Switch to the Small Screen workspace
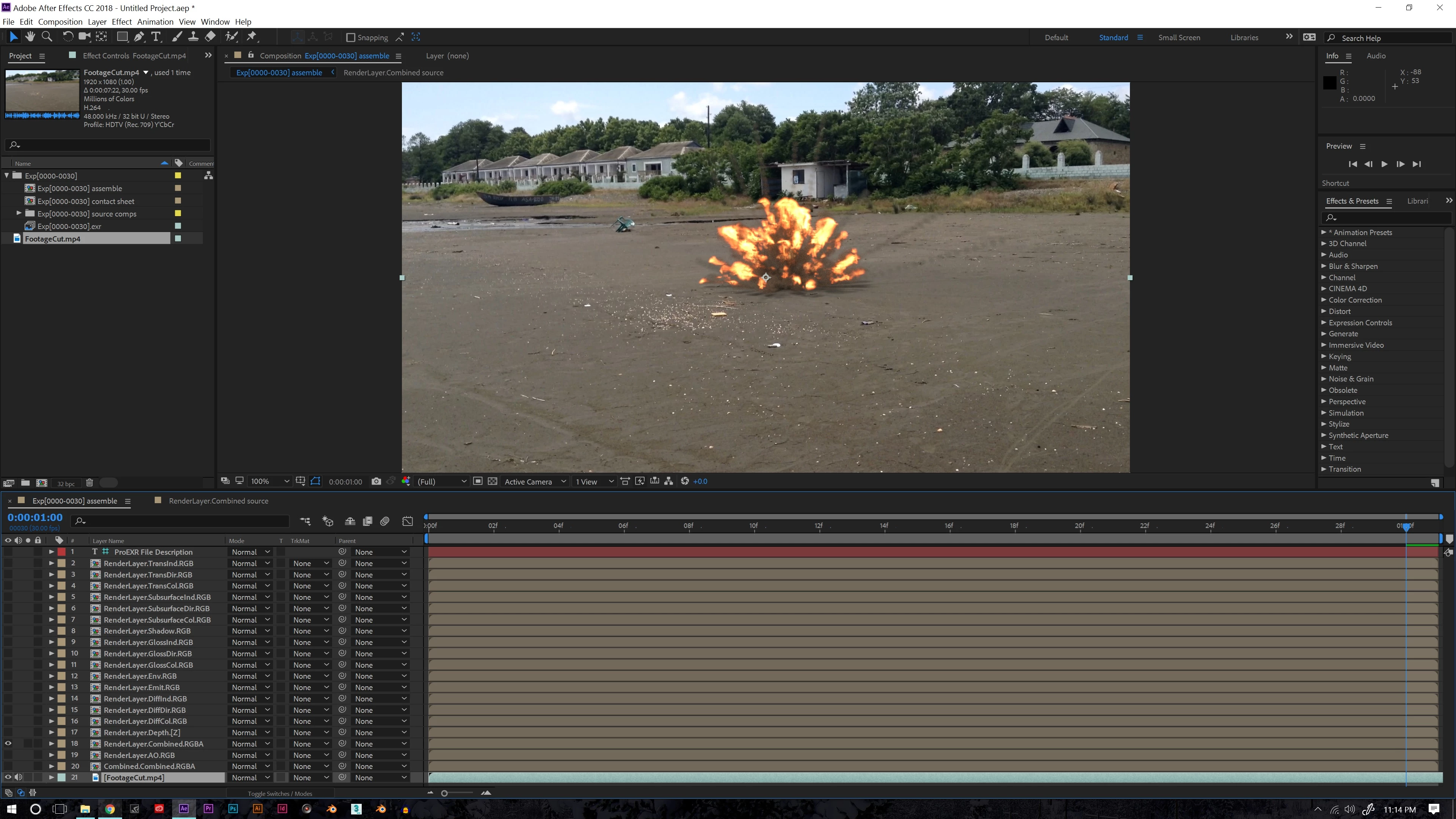 (x=1179, y=37)
